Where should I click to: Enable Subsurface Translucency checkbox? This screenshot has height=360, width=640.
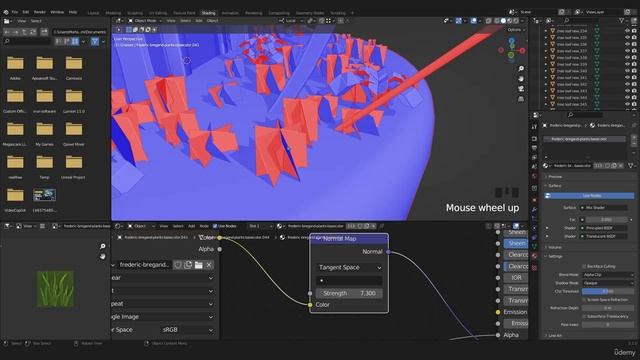584,316
